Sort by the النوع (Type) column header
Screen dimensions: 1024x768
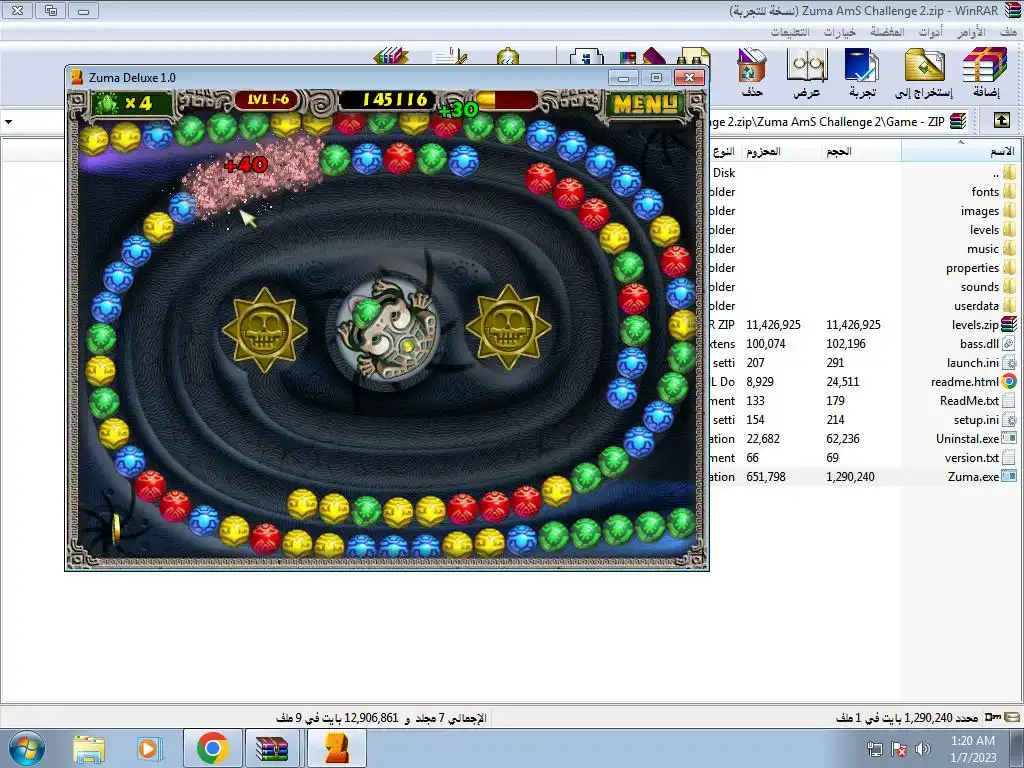click(x=725, y=150)
